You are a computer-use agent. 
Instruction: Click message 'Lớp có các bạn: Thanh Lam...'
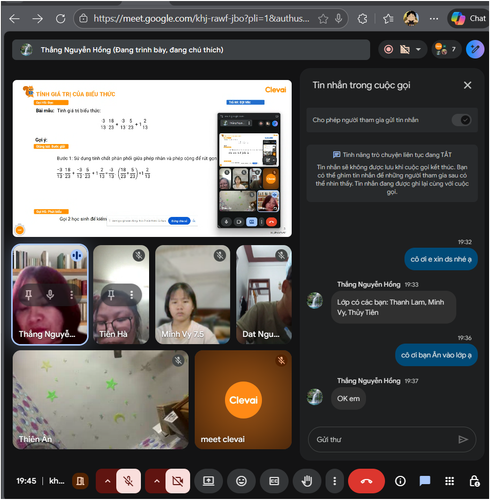coord(393,307)
